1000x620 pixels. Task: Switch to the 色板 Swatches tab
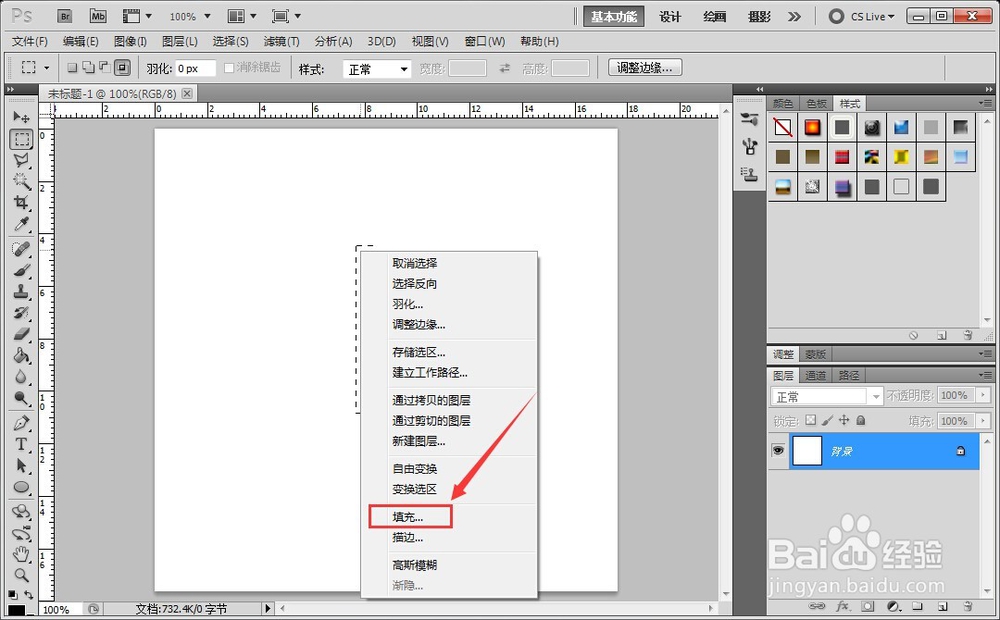click(x=816, y=103)
